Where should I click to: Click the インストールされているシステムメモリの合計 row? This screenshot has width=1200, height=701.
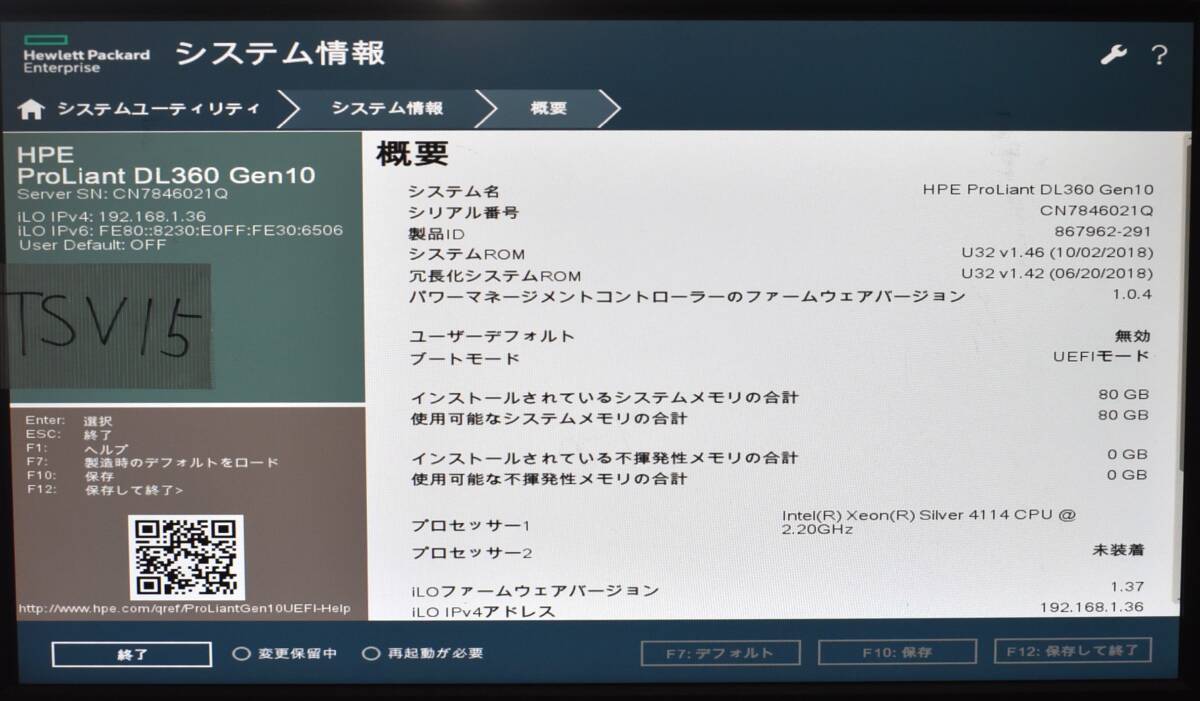point(780,396)
